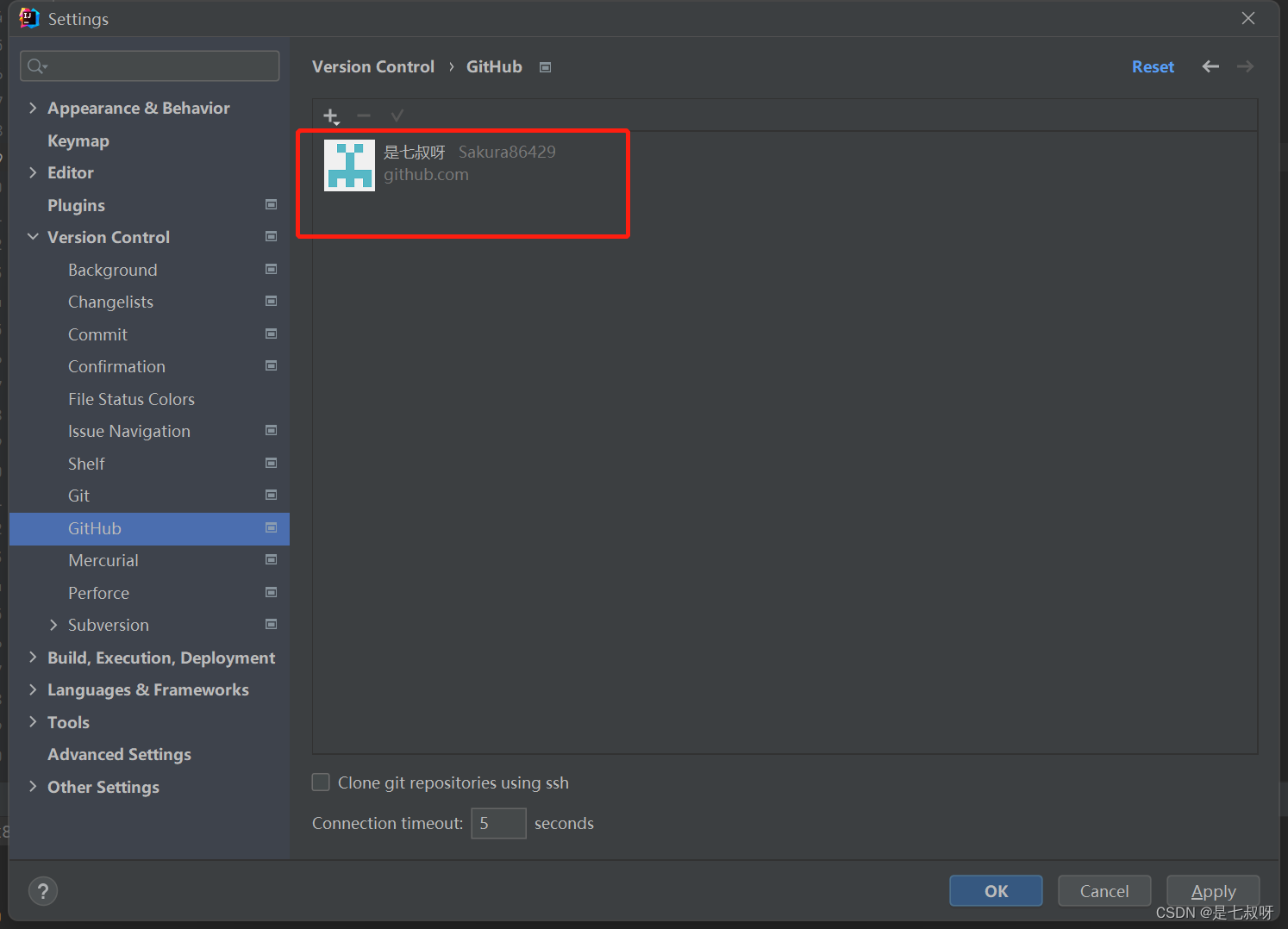
Task: Click the search magnifier icon in settings
Action: (36, 66)
